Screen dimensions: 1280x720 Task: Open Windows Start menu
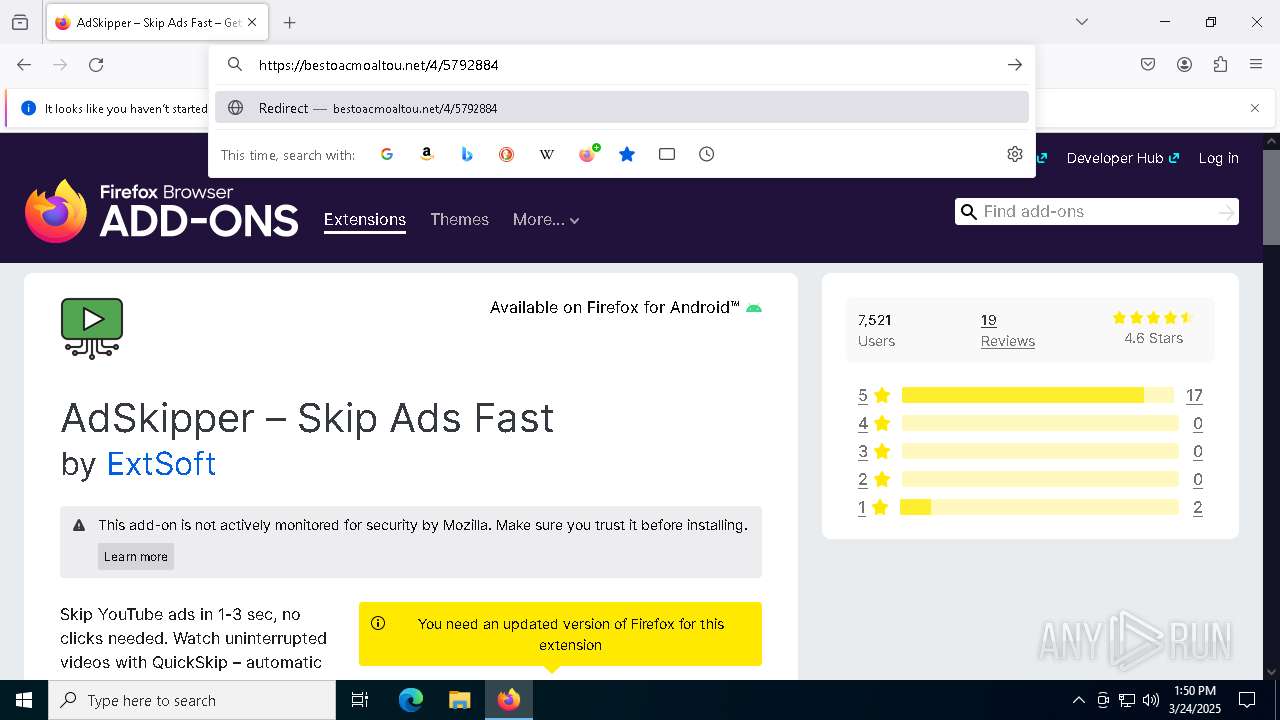coord(24,700)
